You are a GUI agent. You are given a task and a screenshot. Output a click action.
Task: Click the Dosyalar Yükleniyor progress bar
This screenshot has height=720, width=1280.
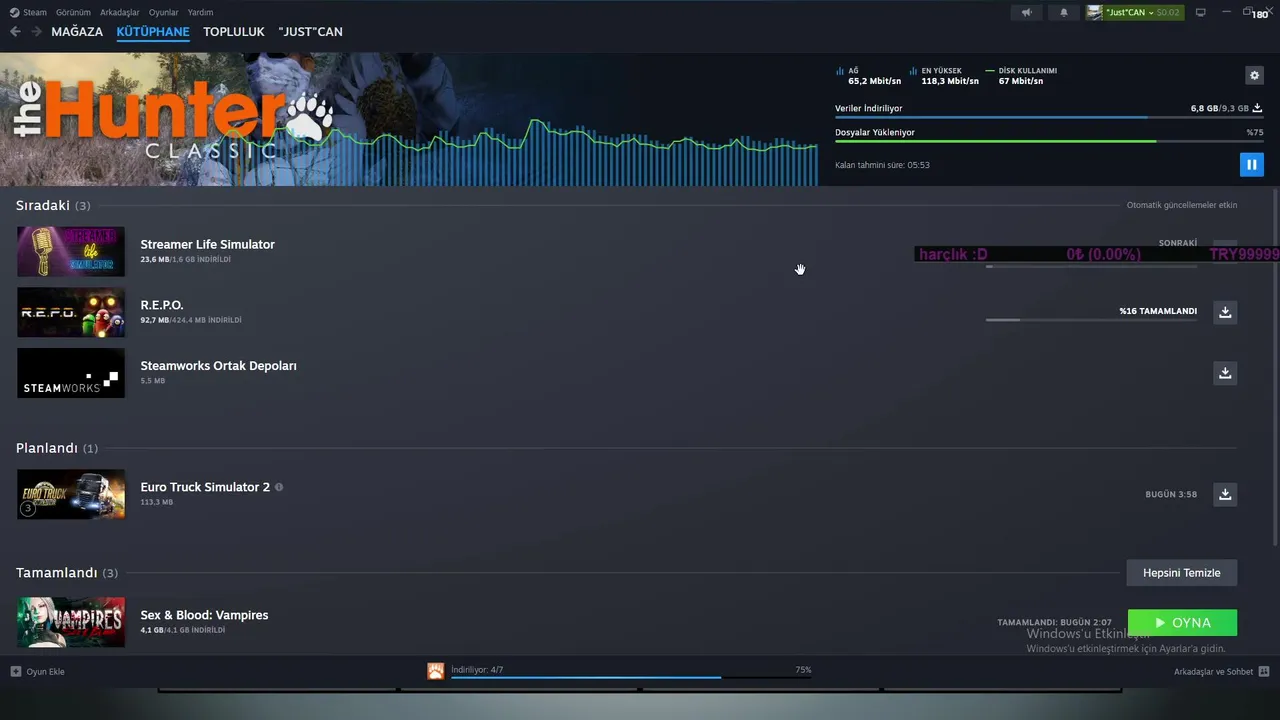[x=1048, y=141]
